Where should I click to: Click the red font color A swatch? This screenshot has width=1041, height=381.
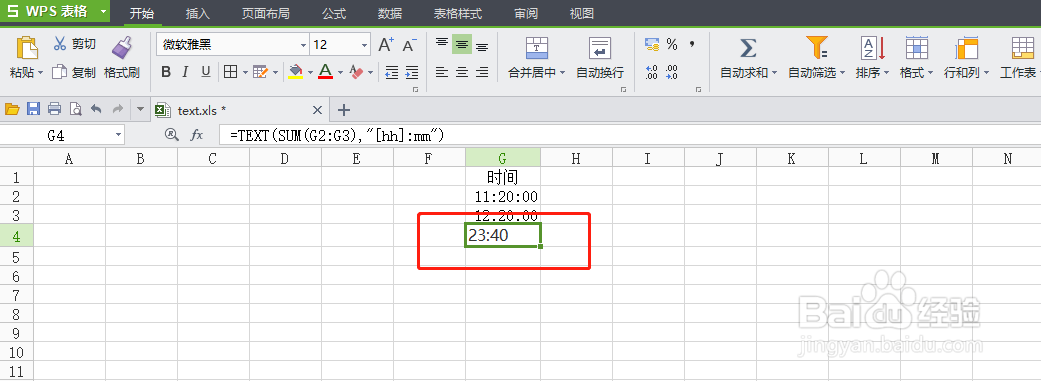coord(325,72)
